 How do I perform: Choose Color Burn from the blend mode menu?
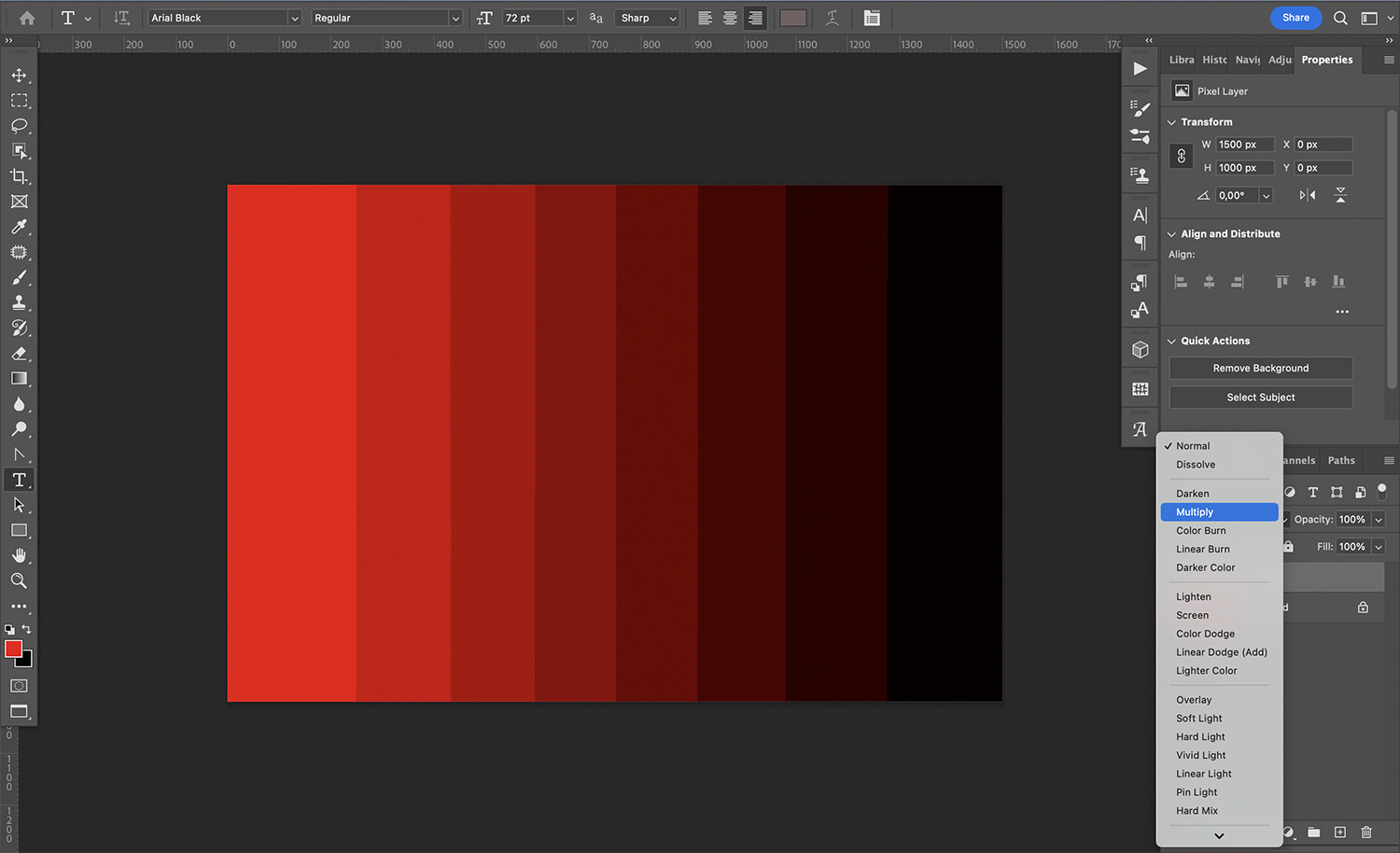point(1201,530)
